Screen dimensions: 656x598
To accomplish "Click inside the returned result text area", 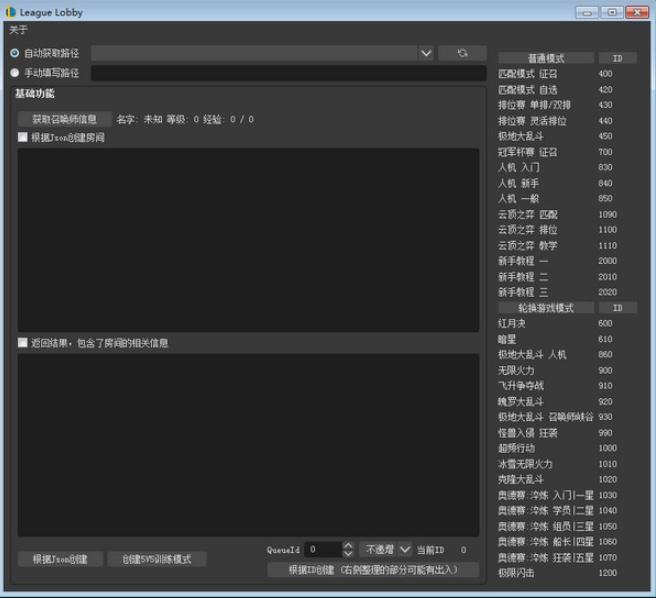I will click(248, 445).
